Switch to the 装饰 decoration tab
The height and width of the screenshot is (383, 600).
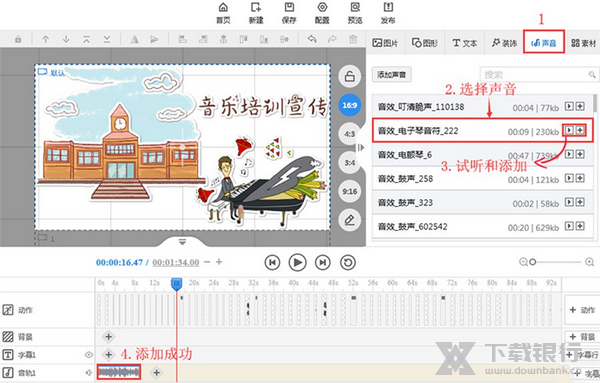click(x=504, y=43)
